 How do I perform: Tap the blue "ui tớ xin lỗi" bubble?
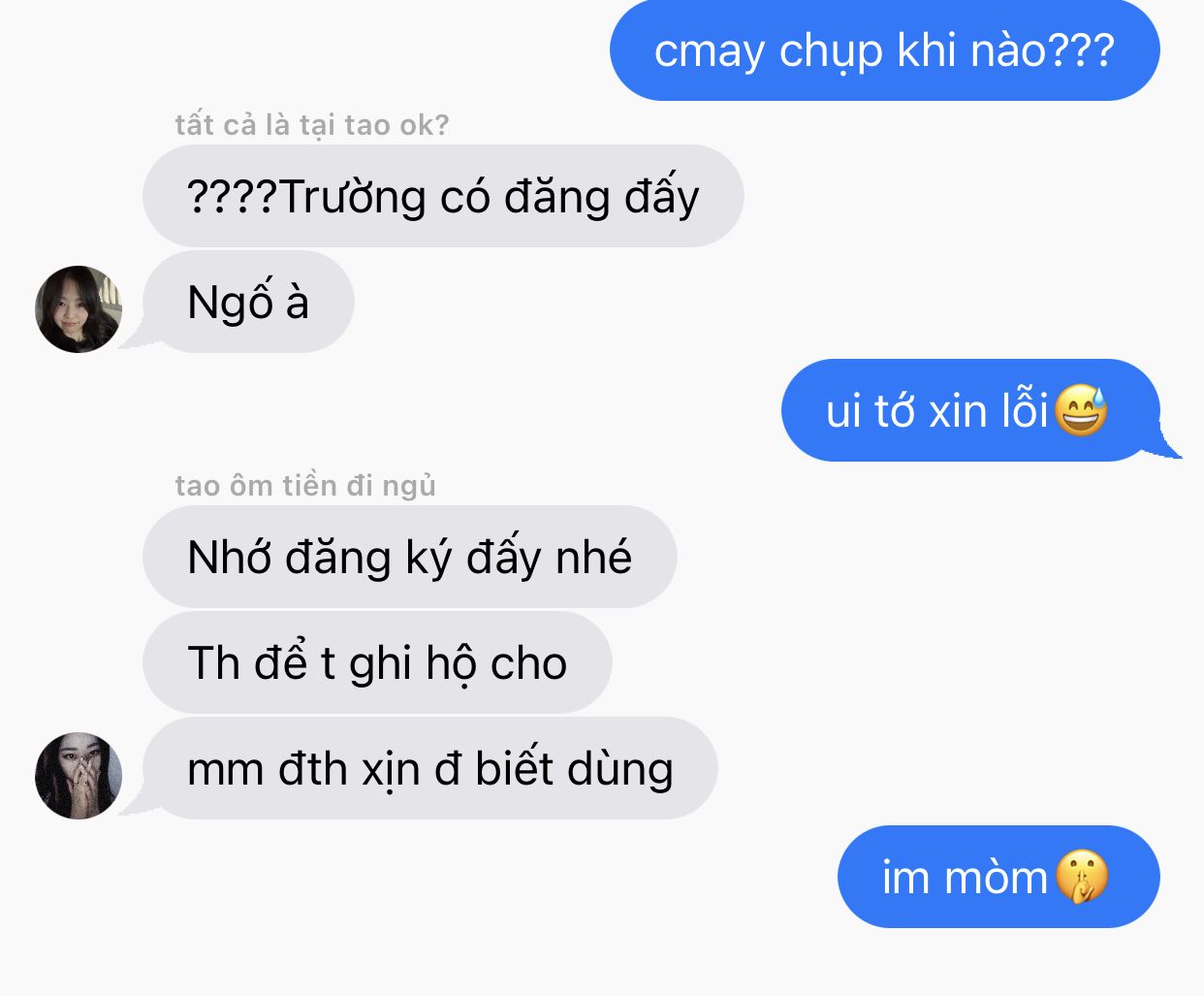[970, 410]
